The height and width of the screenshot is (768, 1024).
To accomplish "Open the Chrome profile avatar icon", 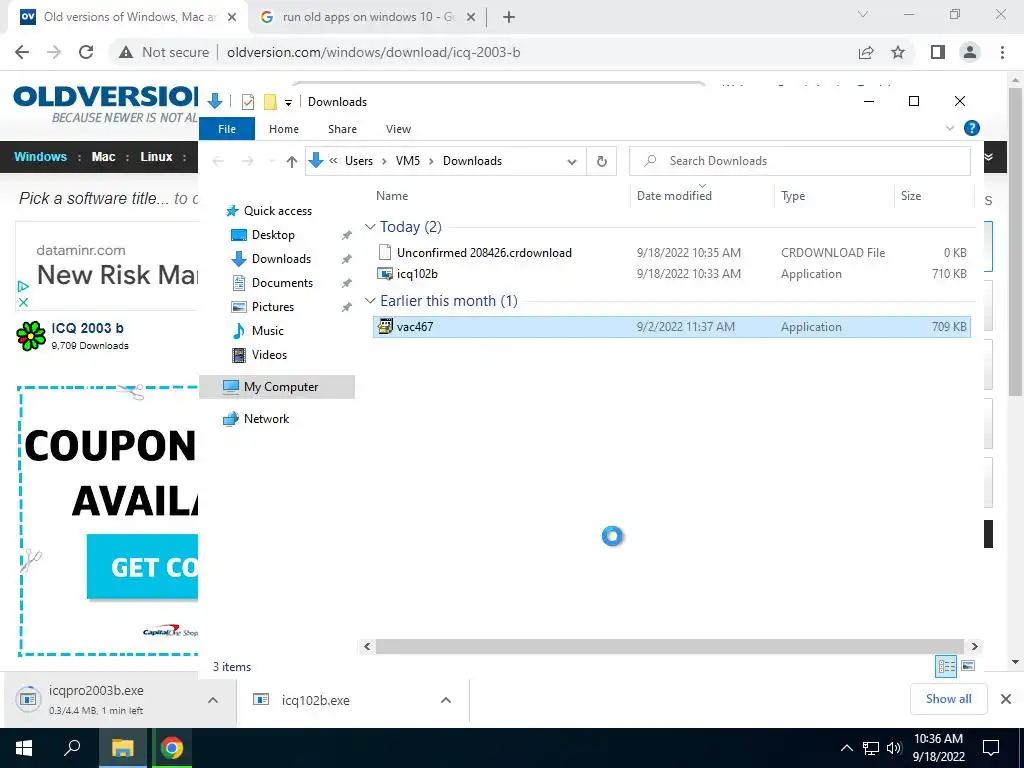I will tap(970, 52).
